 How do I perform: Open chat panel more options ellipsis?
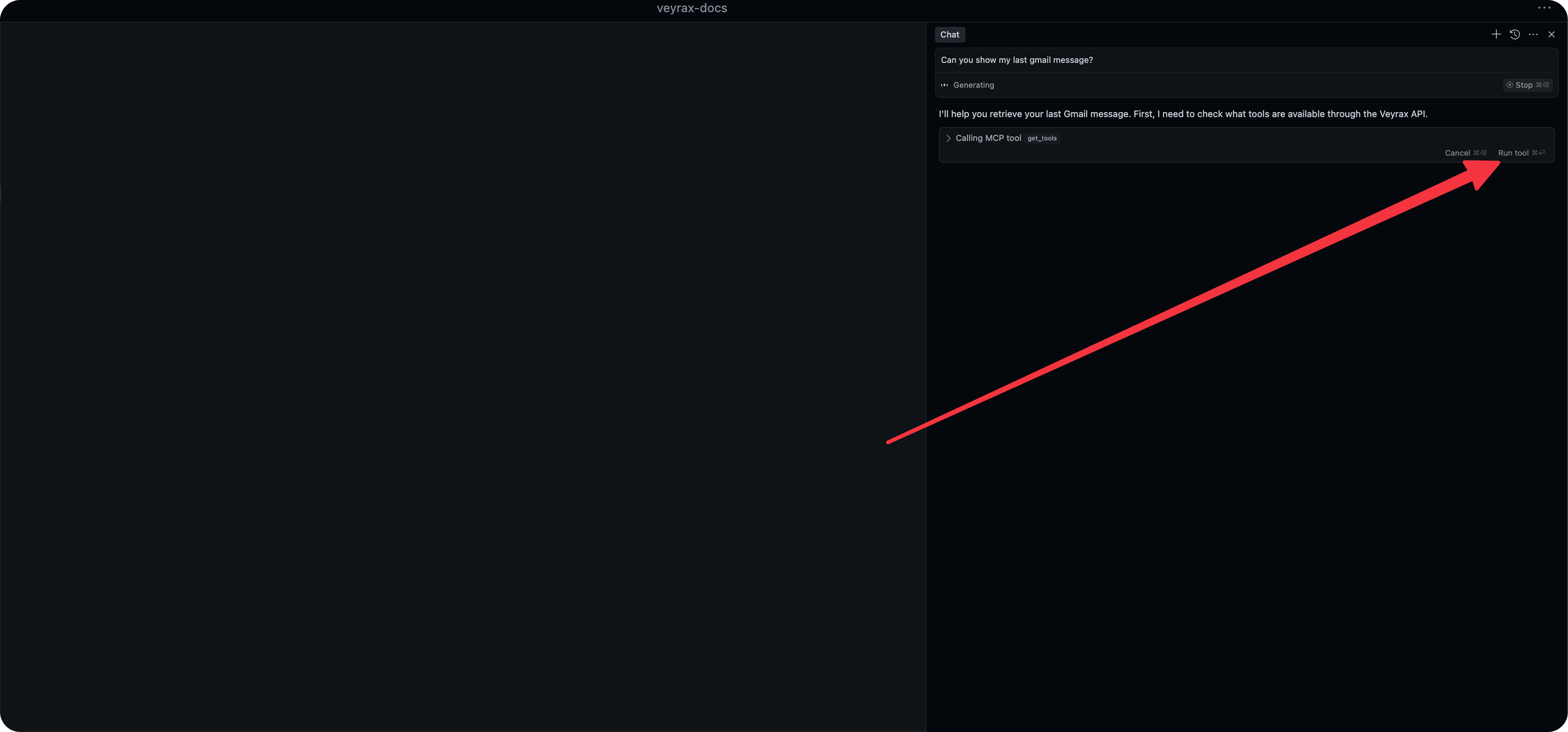pyautogui.click(x=1533, y=34)
